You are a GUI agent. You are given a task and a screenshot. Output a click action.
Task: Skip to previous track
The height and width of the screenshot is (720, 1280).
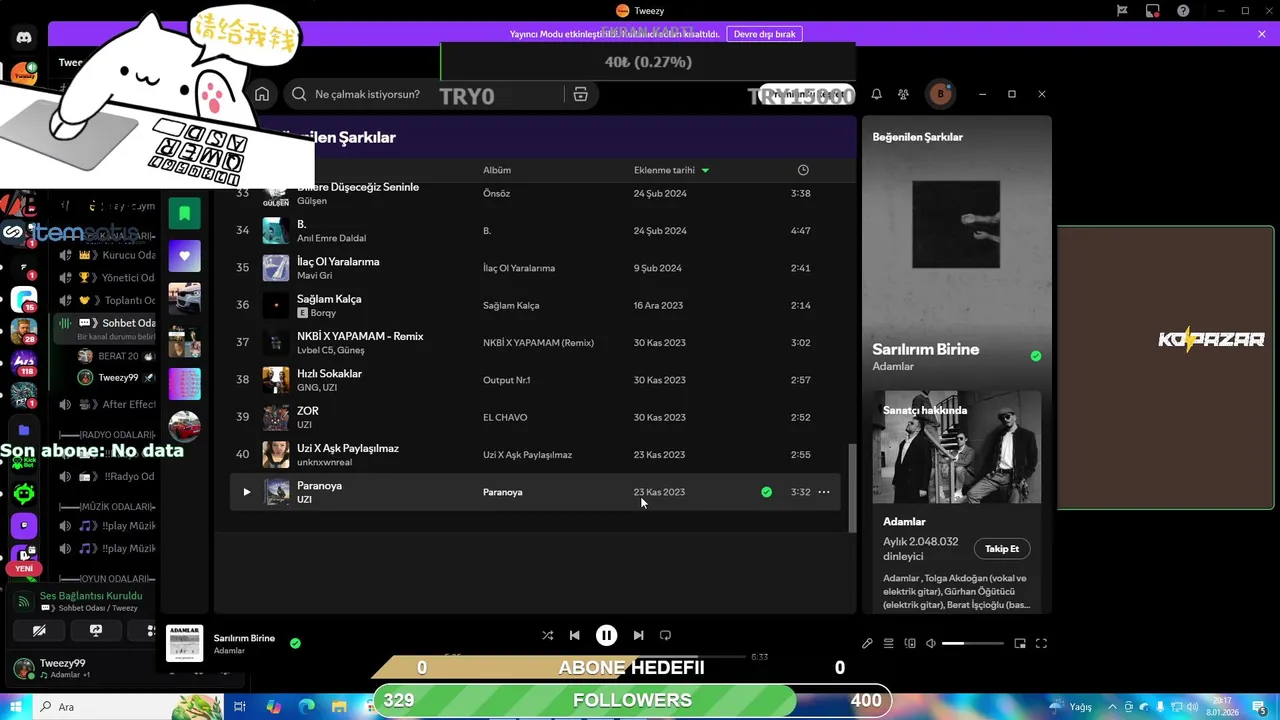coord(574,635)
